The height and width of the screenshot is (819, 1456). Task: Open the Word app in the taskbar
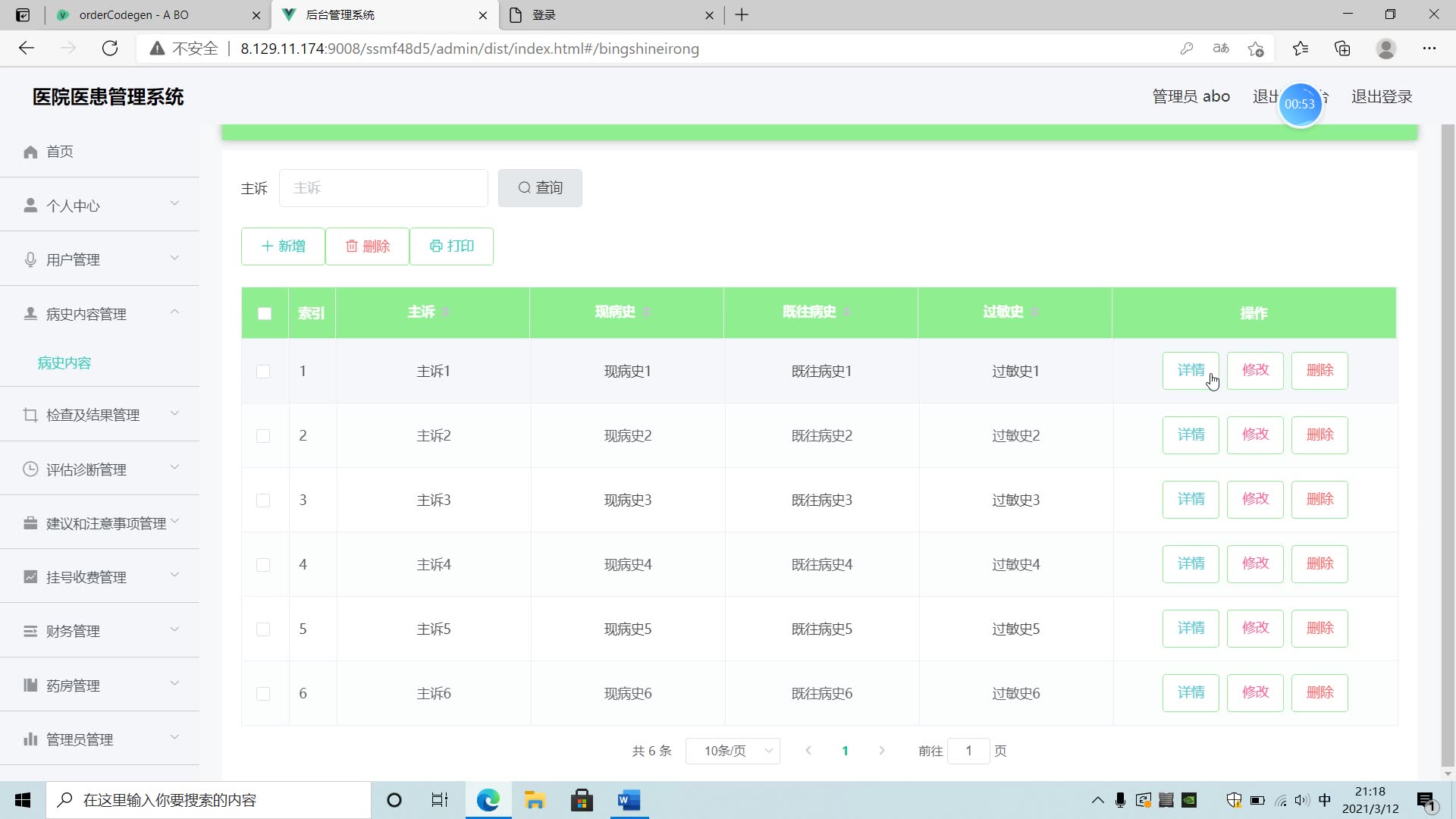click(x=629, y=800)
